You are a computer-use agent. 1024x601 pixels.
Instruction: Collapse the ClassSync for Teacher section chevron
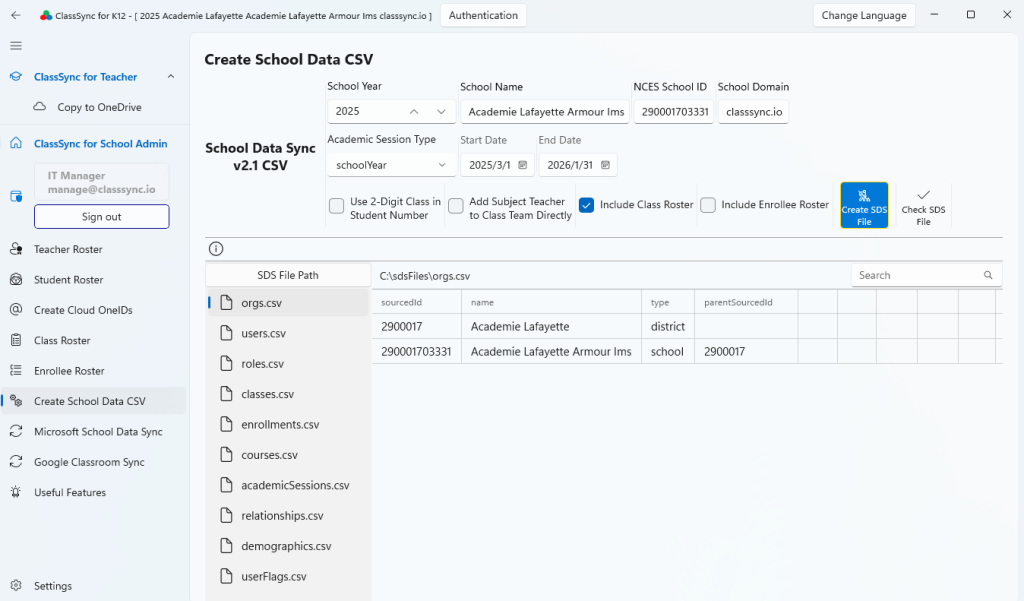(171, 76)
